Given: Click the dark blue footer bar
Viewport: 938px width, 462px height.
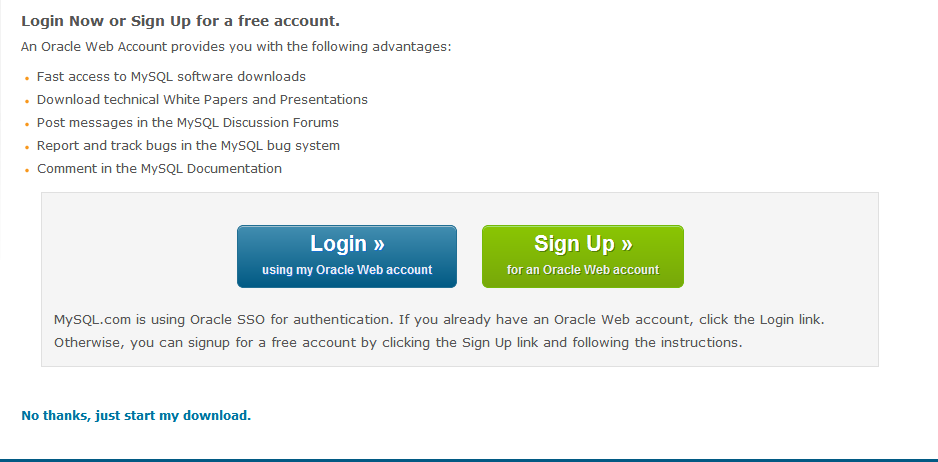Looking at the screenshot, I should [469, 460].
